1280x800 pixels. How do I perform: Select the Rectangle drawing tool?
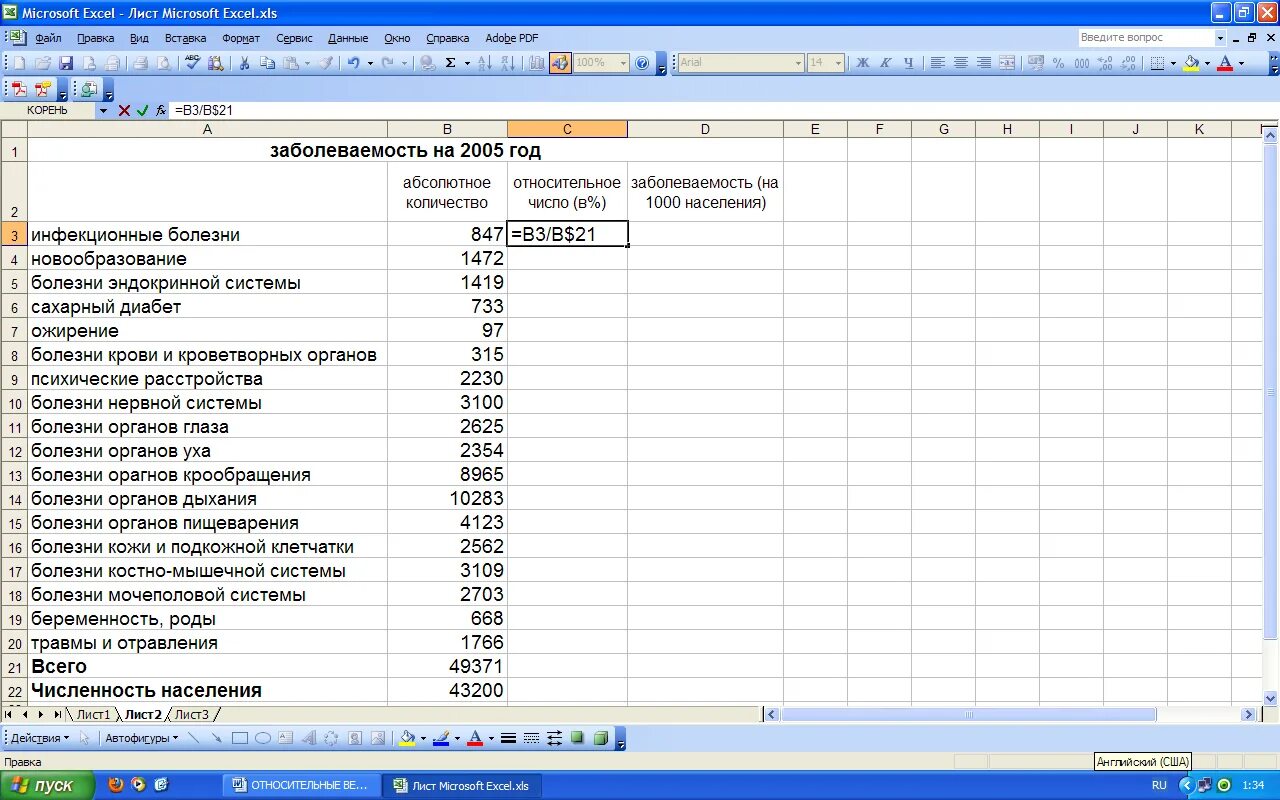pyautogui.click(x=240, y=738)
